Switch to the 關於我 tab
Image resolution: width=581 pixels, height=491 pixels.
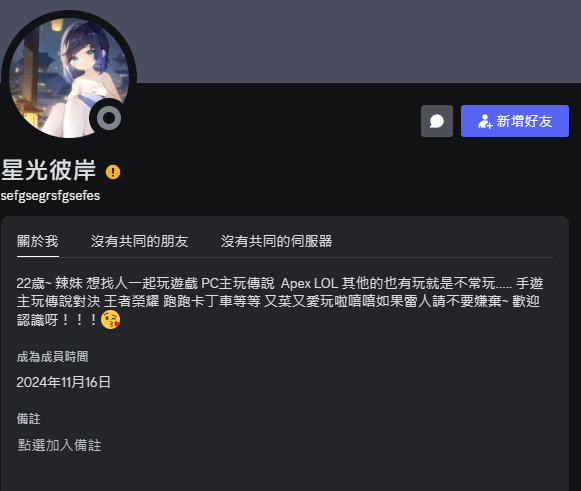37,241
